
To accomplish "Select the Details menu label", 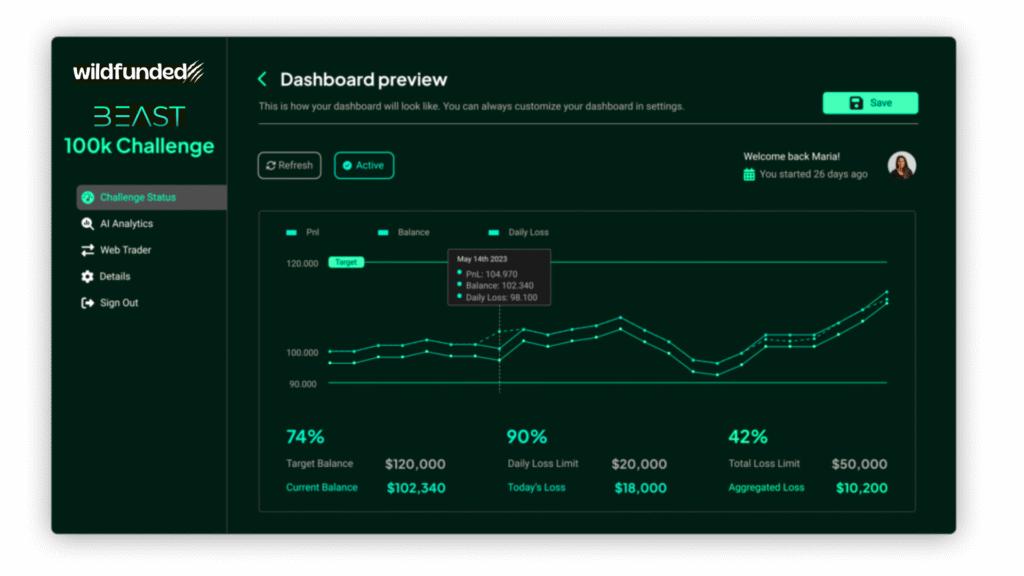I will click(115, 277).
